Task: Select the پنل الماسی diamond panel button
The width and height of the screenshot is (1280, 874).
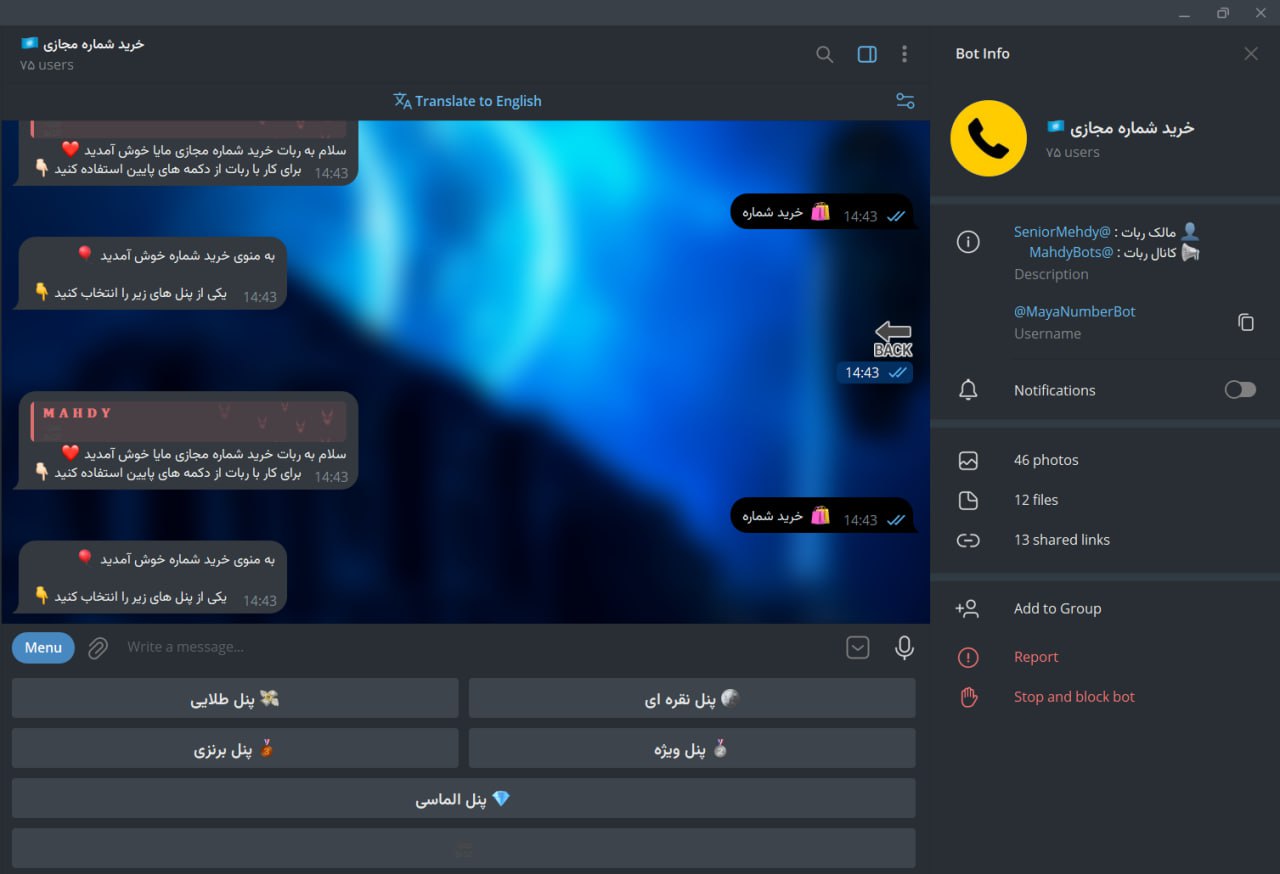Action: click(463, 798)
